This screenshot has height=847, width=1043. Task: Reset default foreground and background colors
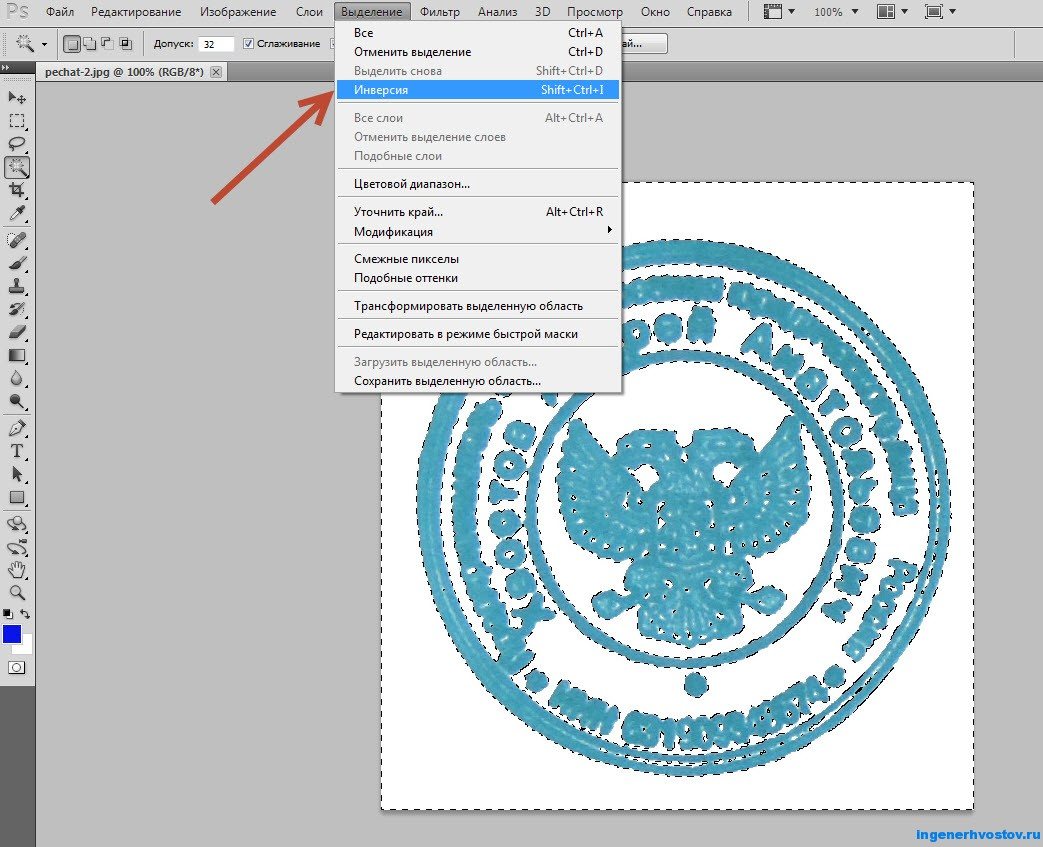tap(7, 613)
